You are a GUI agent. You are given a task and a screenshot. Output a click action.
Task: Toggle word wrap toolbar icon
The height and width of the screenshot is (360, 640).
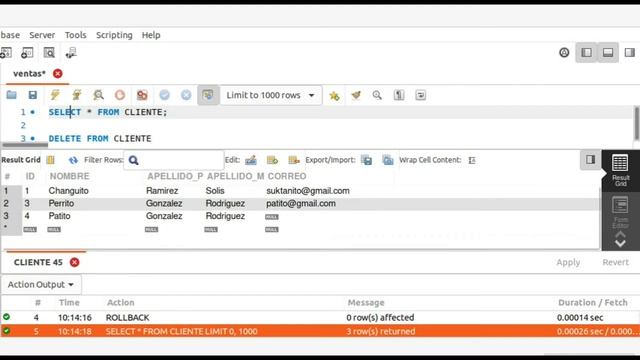(420, 95)
